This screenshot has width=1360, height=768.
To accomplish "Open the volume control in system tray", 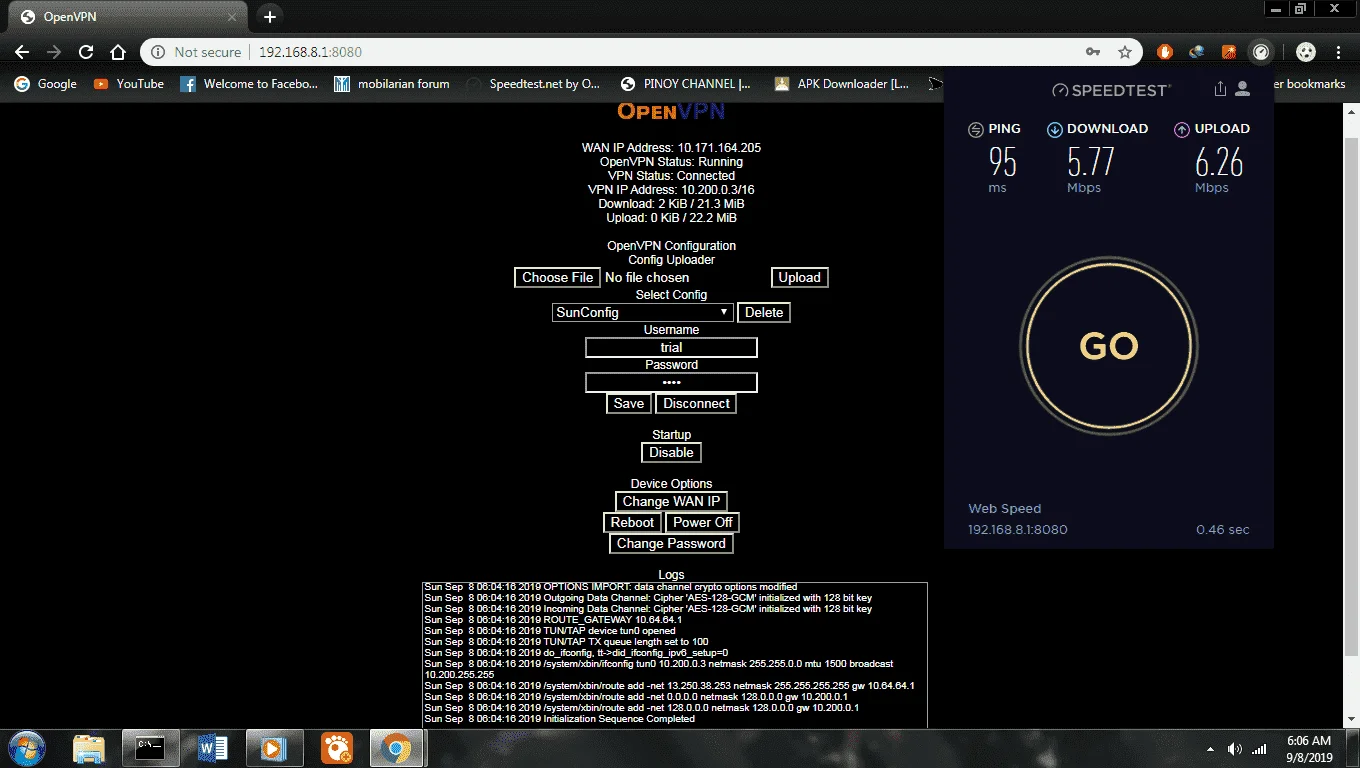I will pyautogui.click(x=1234, y=749).
